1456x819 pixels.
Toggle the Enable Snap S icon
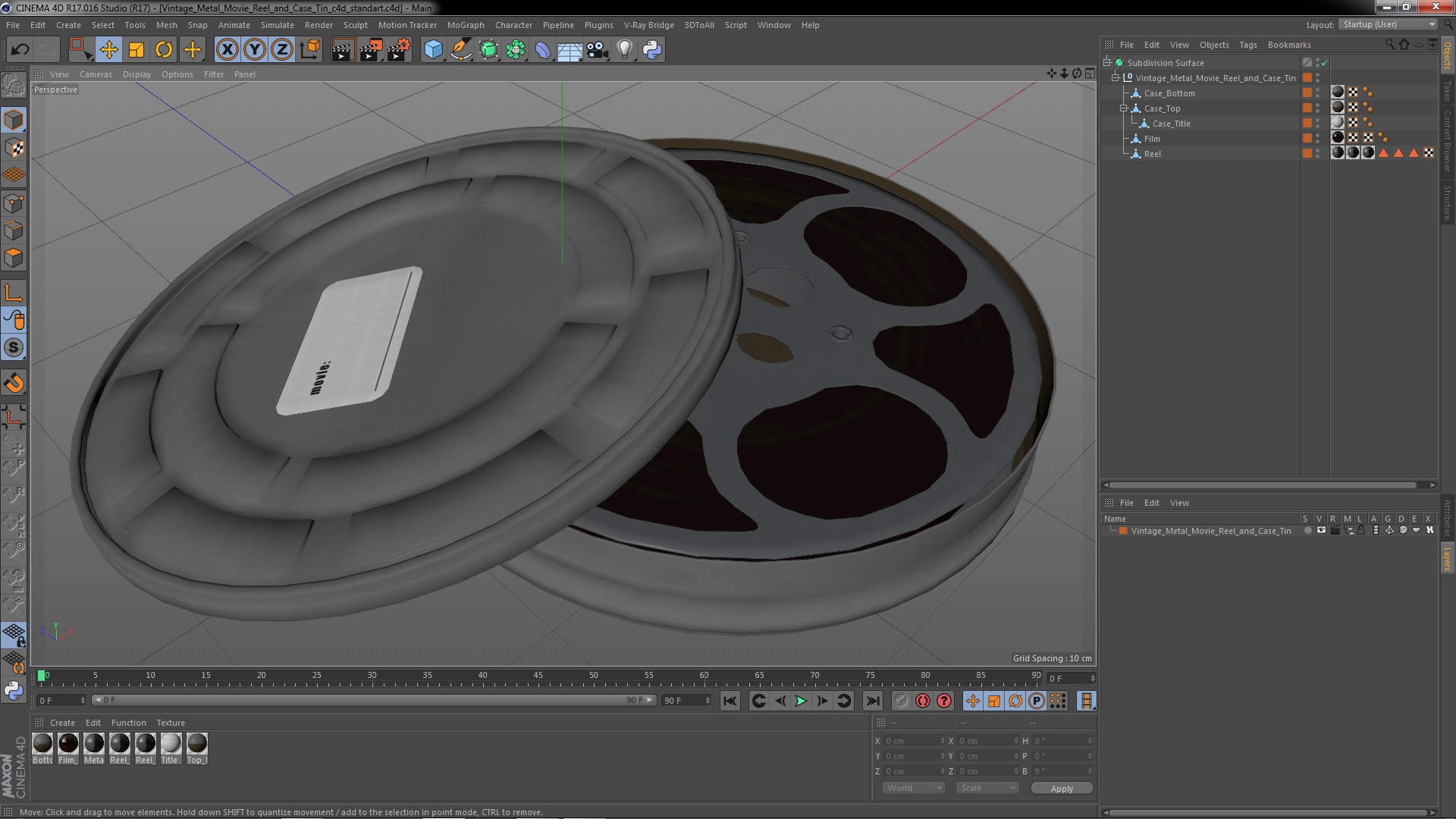click(14, 348)
